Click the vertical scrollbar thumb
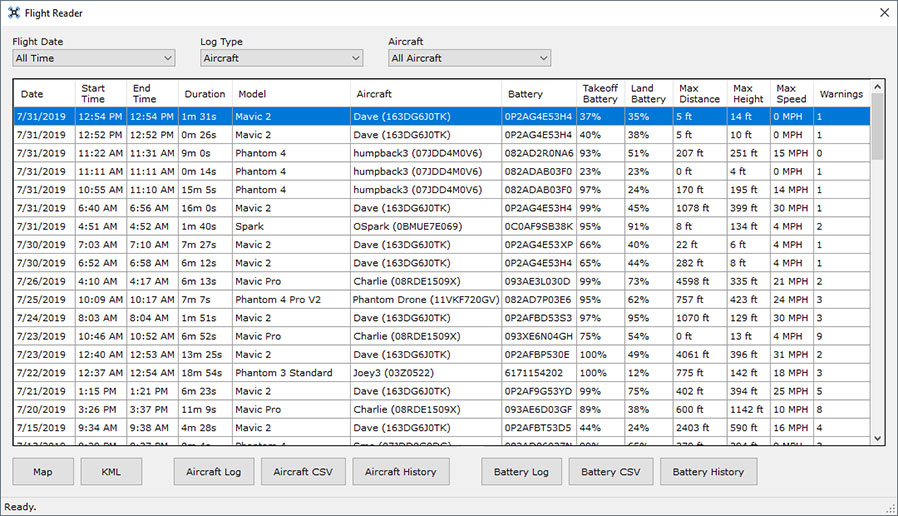898x516 pixels. pos(877,127)
